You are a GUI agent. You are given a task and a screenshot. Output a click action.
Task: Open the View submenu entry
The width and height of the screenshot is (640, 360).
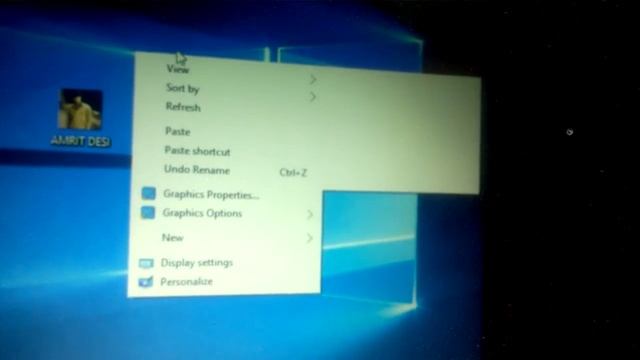(178, 69)
